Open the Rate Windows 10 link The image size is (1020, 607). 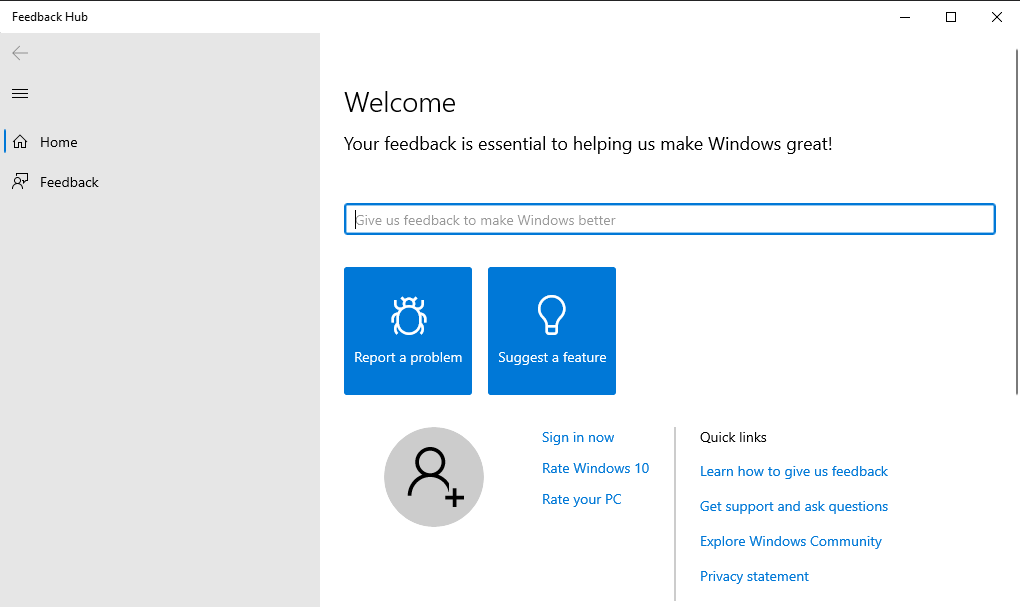[x=595, y=468]
